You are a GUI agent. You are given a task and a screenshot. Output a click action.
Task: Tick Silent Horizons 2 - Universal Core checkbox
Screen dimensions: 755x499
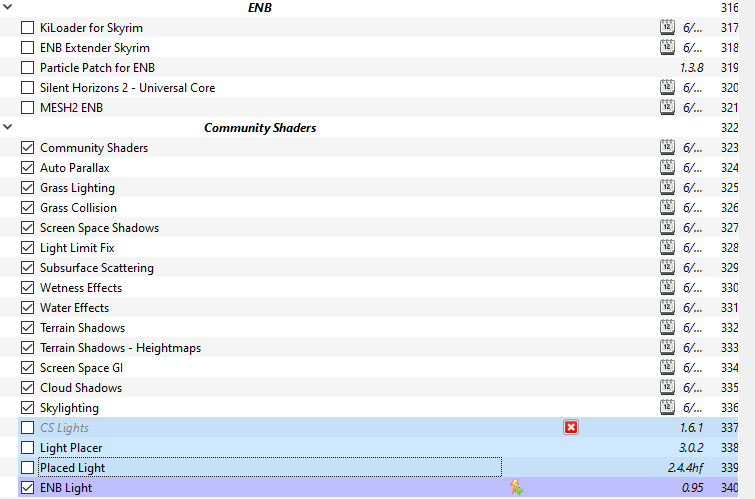point(27,88)
